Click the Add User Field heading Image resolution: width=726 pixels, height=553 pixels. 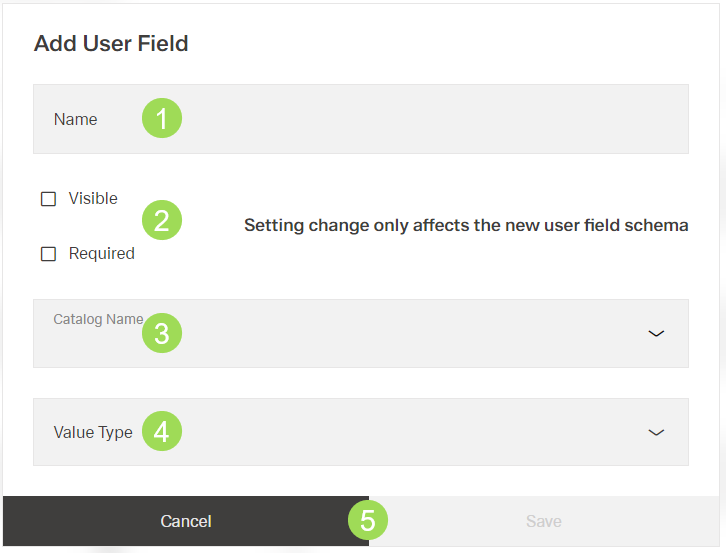pos(111,44)
